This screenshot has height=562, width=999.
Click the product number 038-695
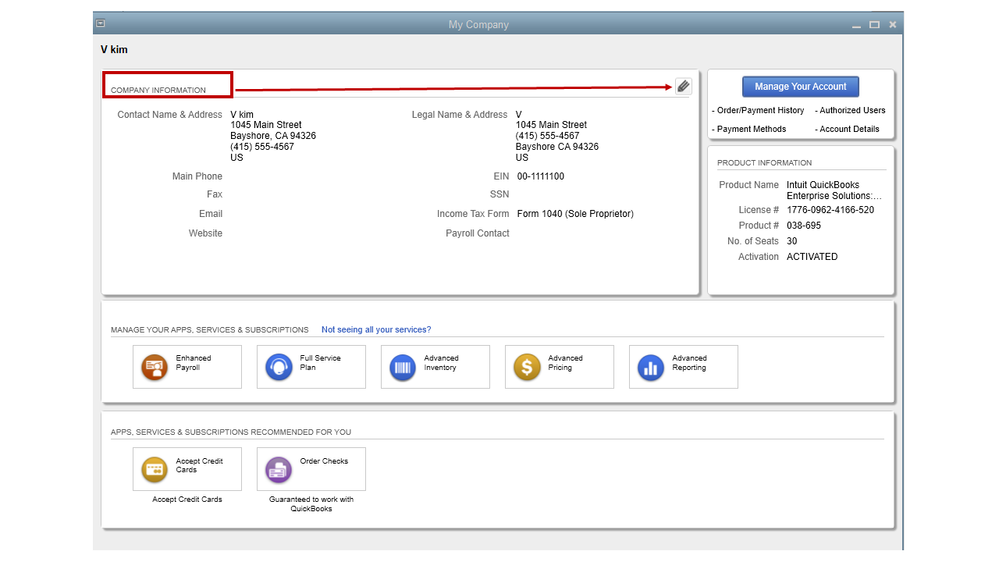pyautogui.click(x=803, y=226)
